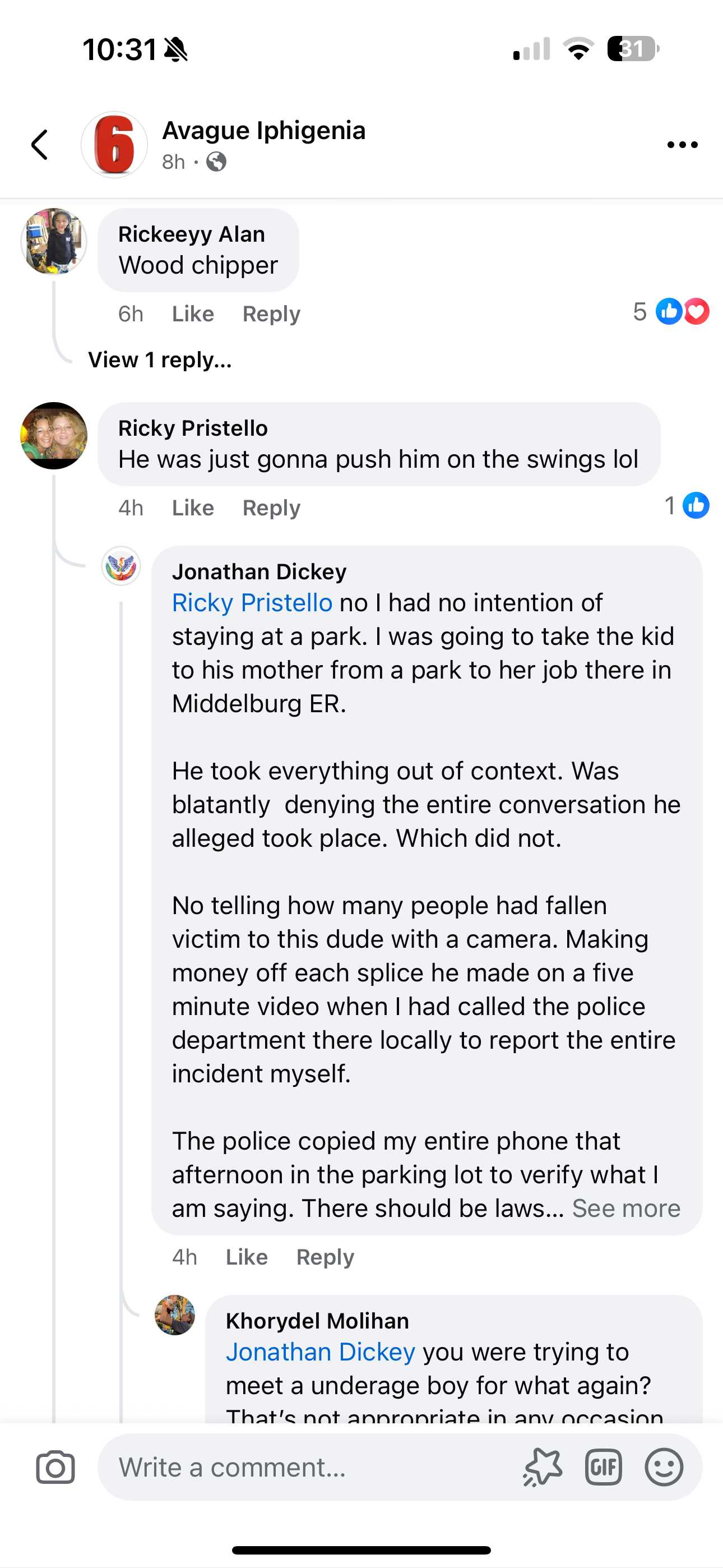This screenshot has width=723, height=1568.
Task: Reply to Rickeeyy Alan's comment
Action: [x=271, y=314]
